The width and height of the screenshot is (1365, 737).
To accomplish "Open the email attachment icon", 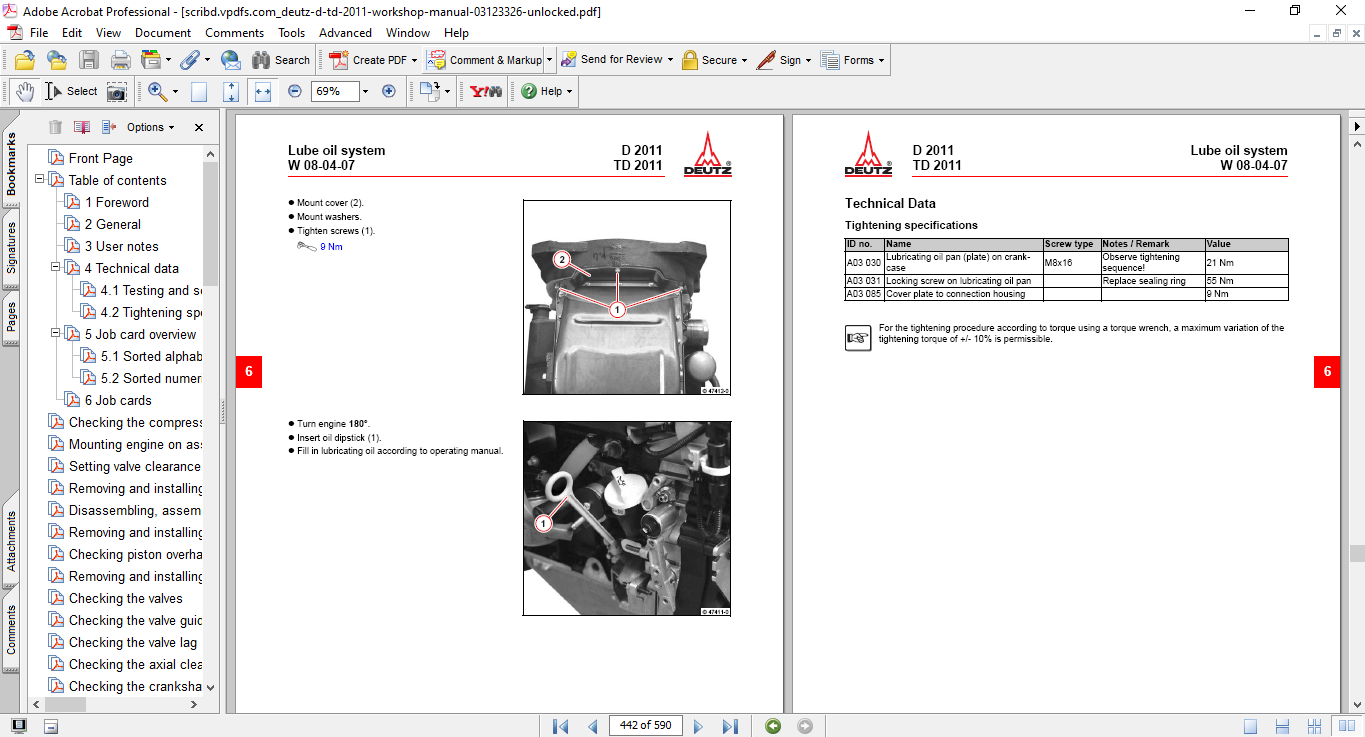I will coord(230,60).
